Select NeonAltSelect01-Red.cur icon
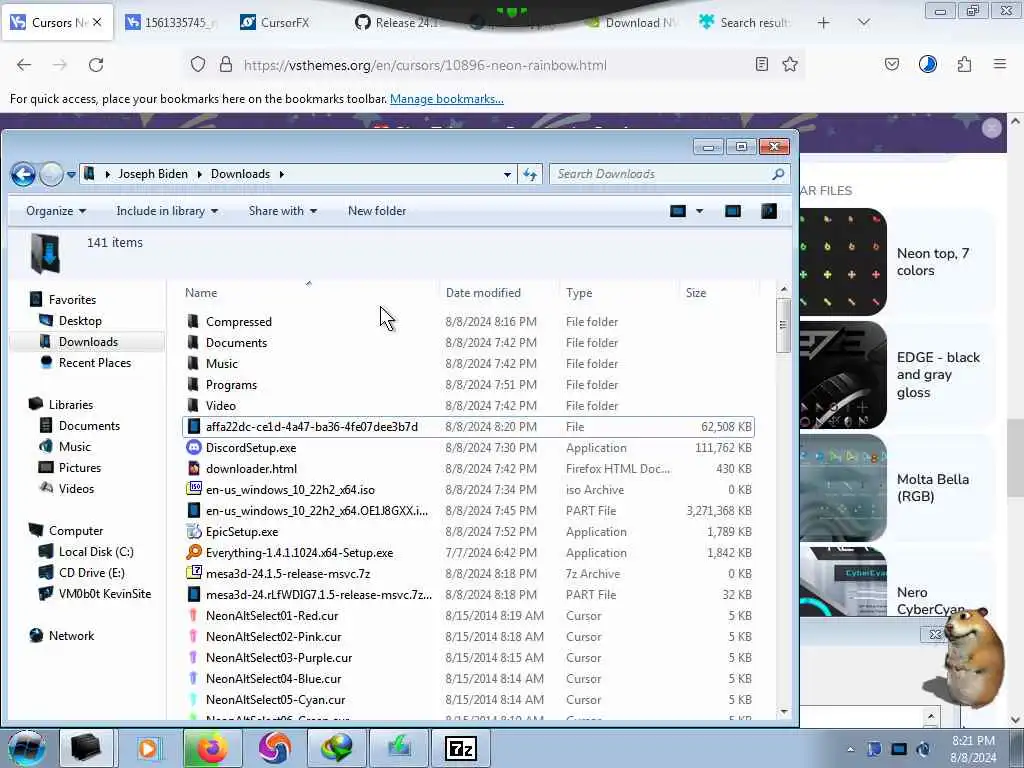 point(193,615)
